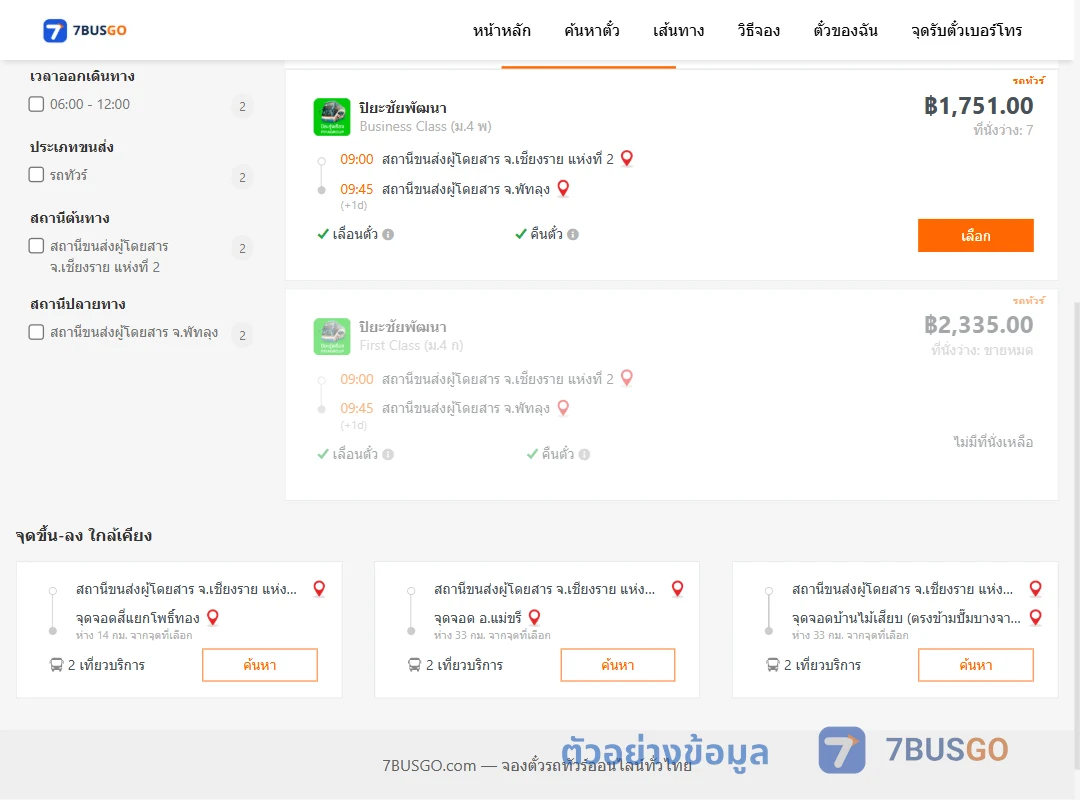Click the sold-out price ฿2,335.00
Screen dimensions: 1080x800
pos(978,325)
